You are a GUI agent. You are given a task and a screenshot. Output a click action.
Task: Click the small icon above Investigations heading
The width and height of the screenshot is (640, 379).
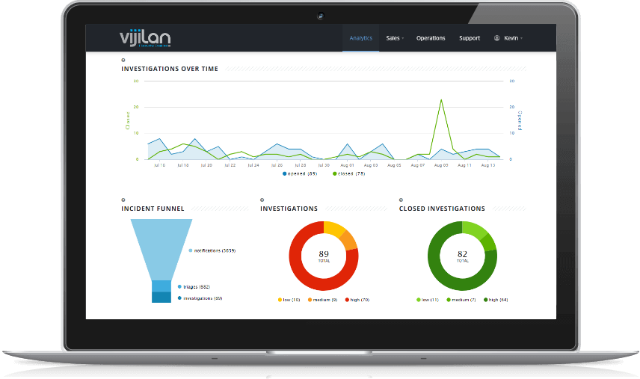tap(262, 200)
